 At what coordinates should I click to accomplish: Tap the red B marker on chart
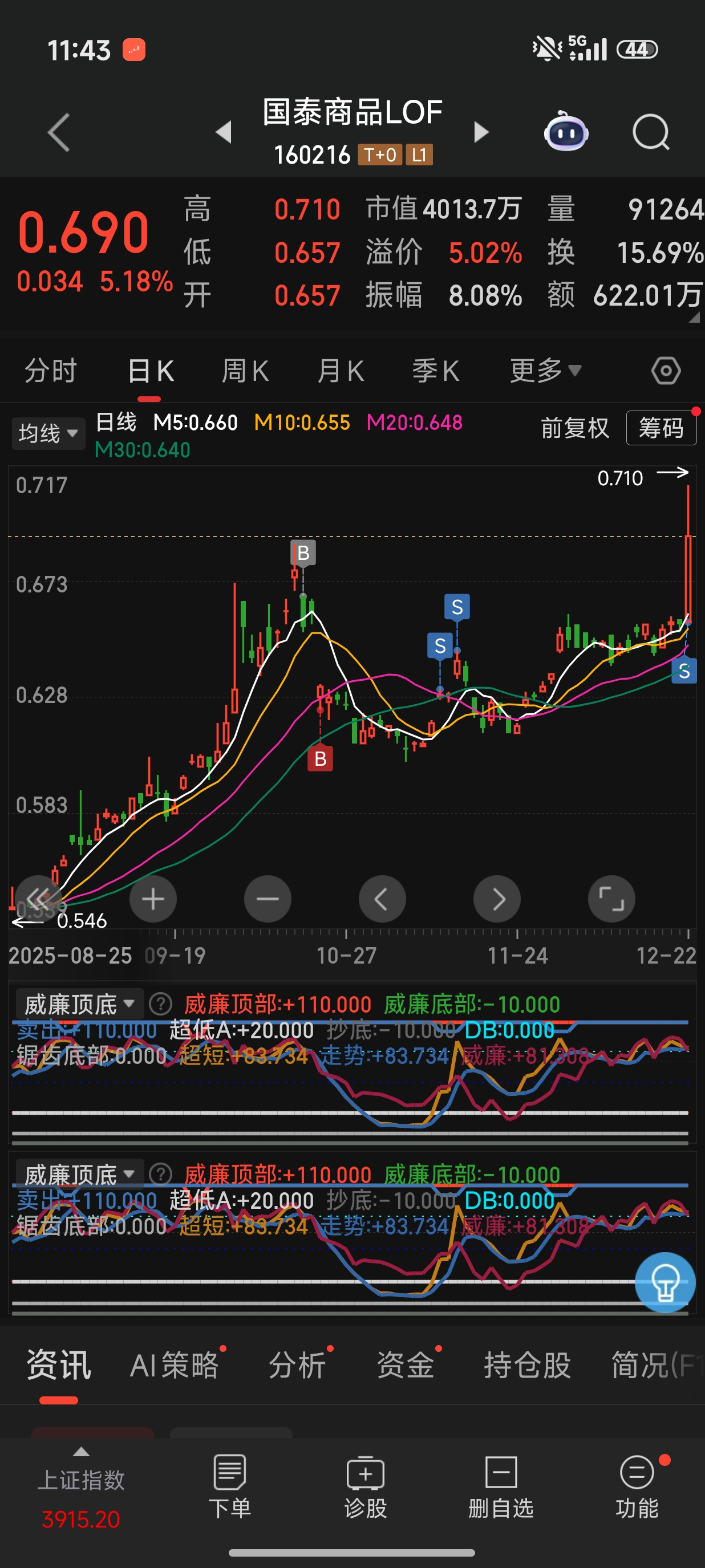tap(320, 758)
